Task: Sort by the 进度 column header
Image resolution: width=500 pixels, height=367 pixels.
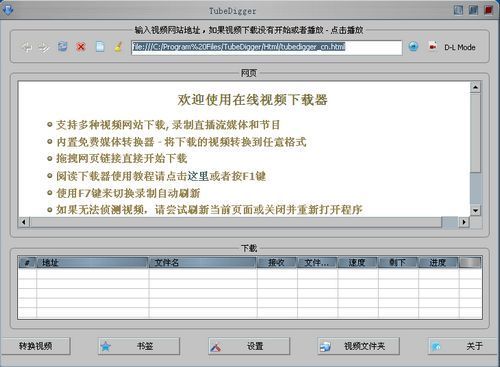Action: coord(439,263)
